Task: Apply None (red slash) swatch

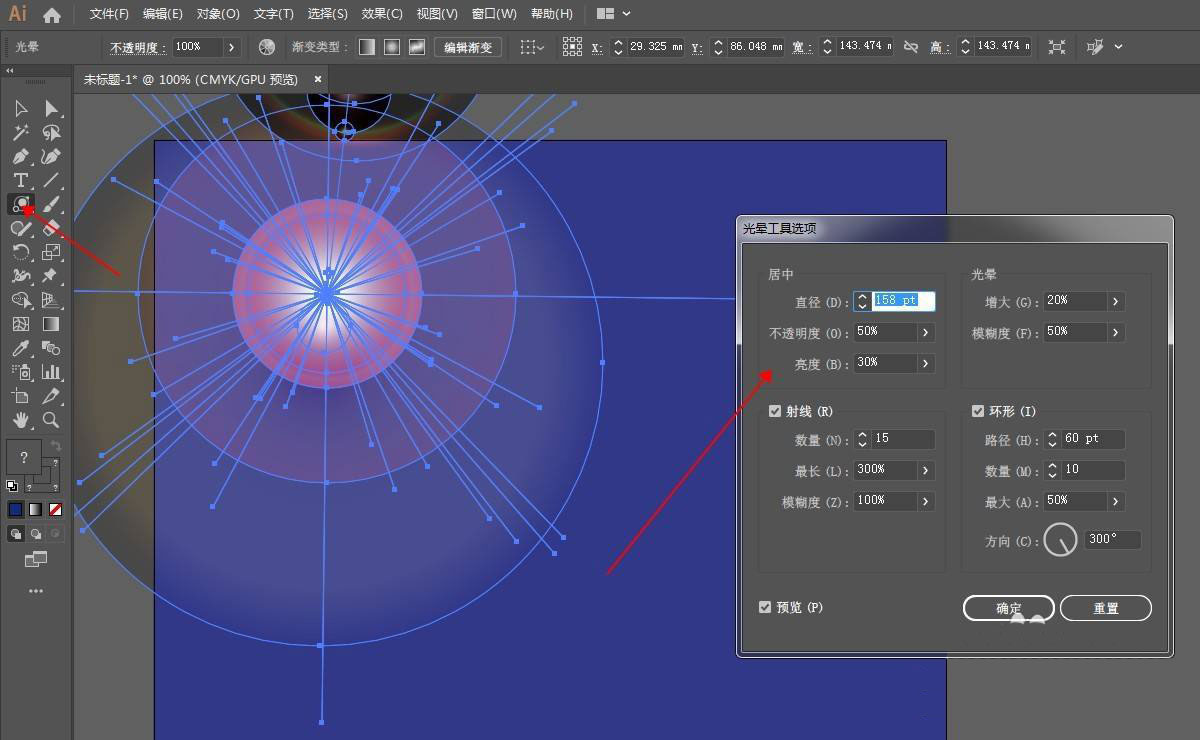Action: coord(56,509)
